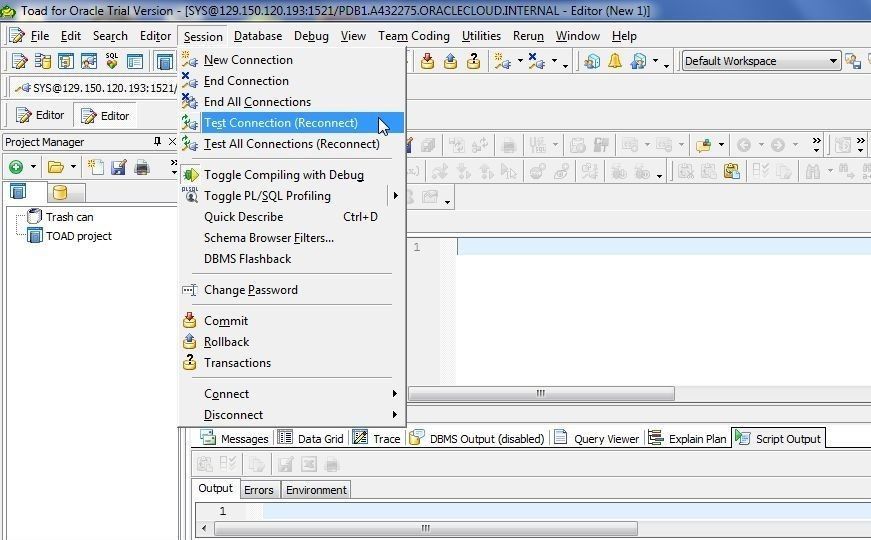The height and width of the screenshot is (540, 871).
Task: Open a new Editor window from main toolbar
Action: (x=19, y=61)
